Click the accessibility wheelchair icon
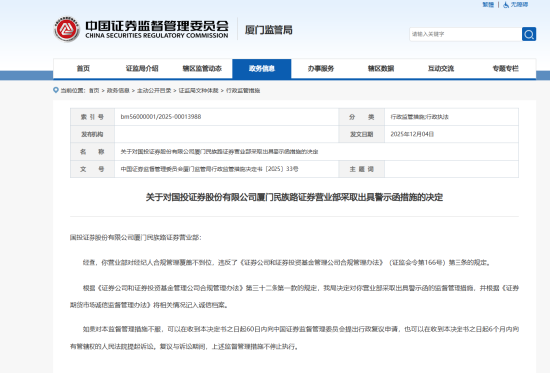This screenshot has height=374, width=550. 506,5
